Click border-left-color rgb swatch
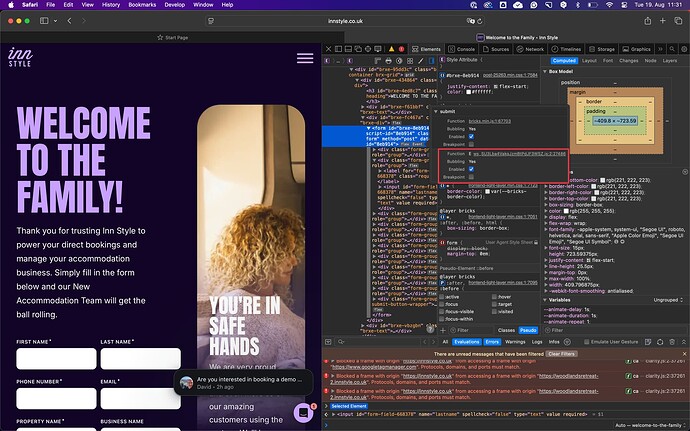This screenshot has height=431, width=690. click(x=594, y=186)
